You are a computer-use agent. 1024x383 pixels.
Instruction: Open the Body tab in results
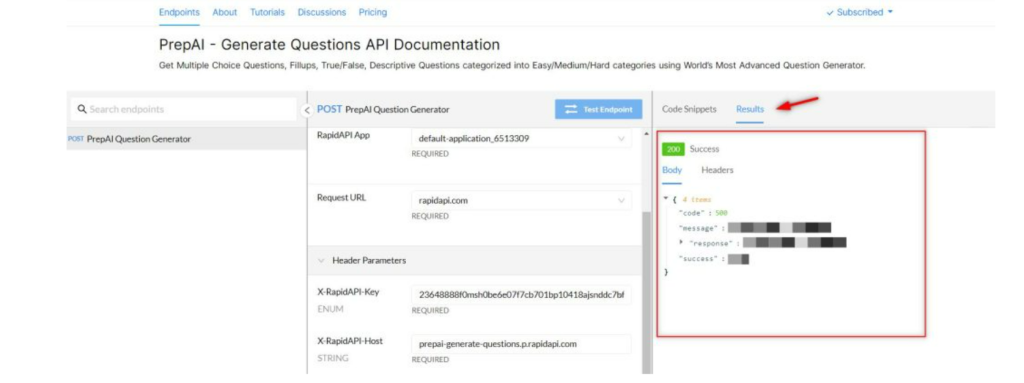(x=672, y=170)
